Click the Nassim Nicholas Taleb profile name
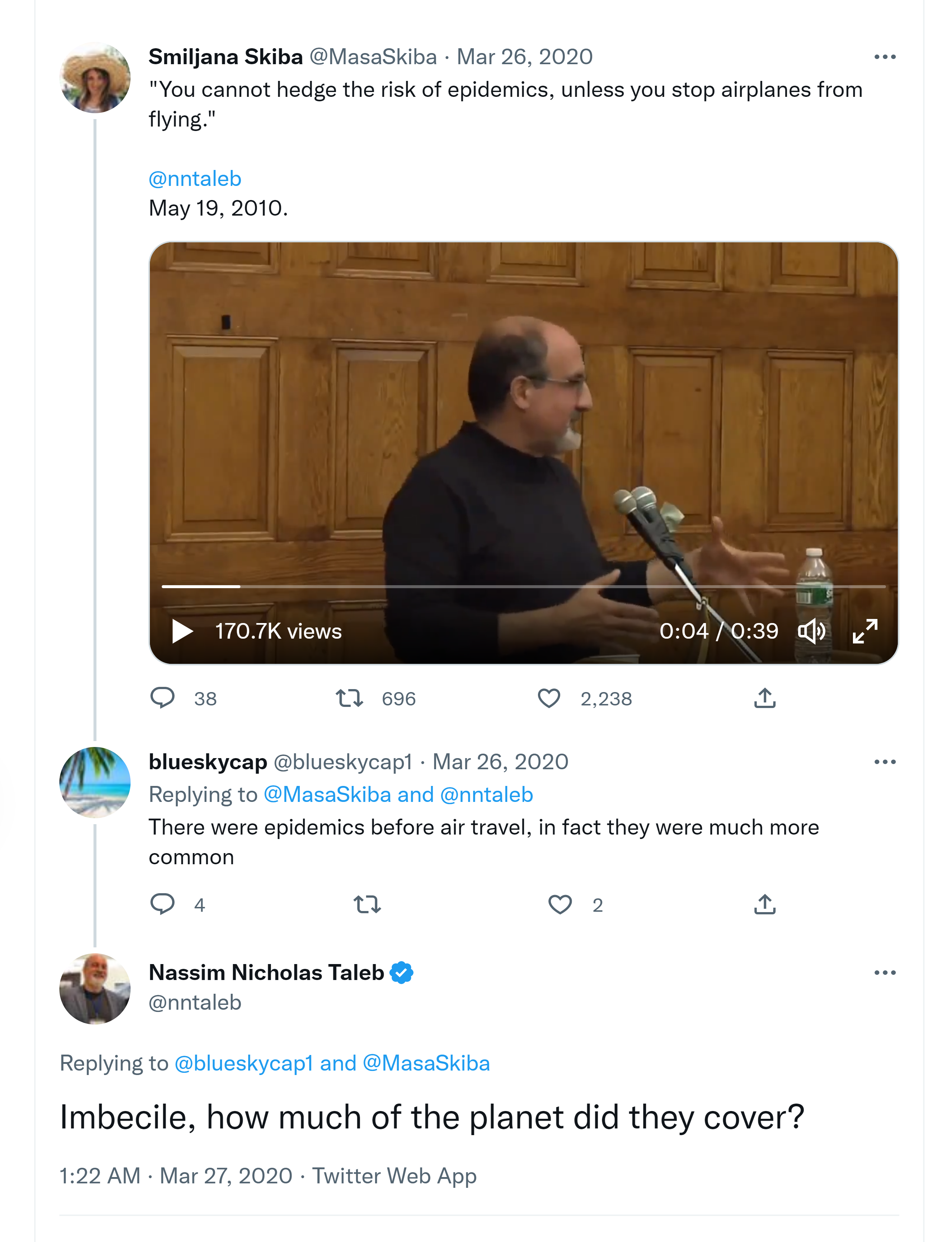The height and width of the screenshot is (1242, 952). [266, 973]
